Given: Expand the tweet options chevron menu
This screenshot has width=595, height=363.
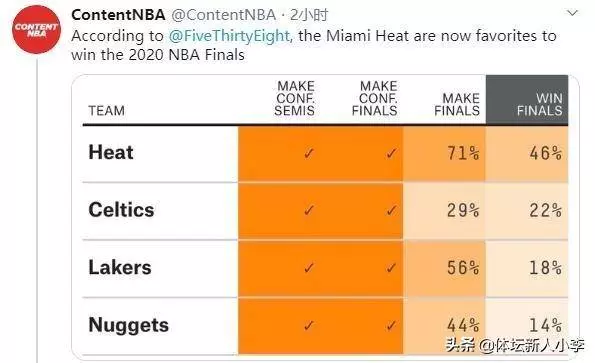Looking at the screenshot, I should click(572, 13).
